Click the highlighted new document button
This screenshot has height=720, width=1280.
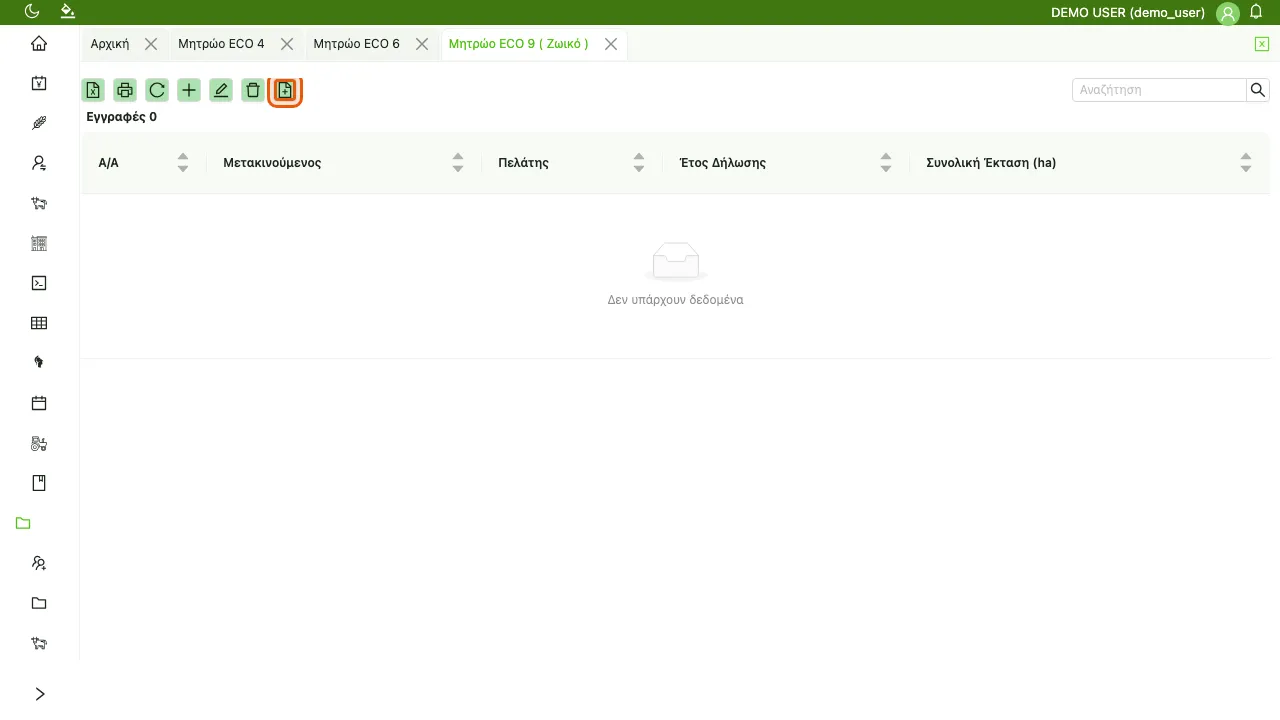pos(285,90)
